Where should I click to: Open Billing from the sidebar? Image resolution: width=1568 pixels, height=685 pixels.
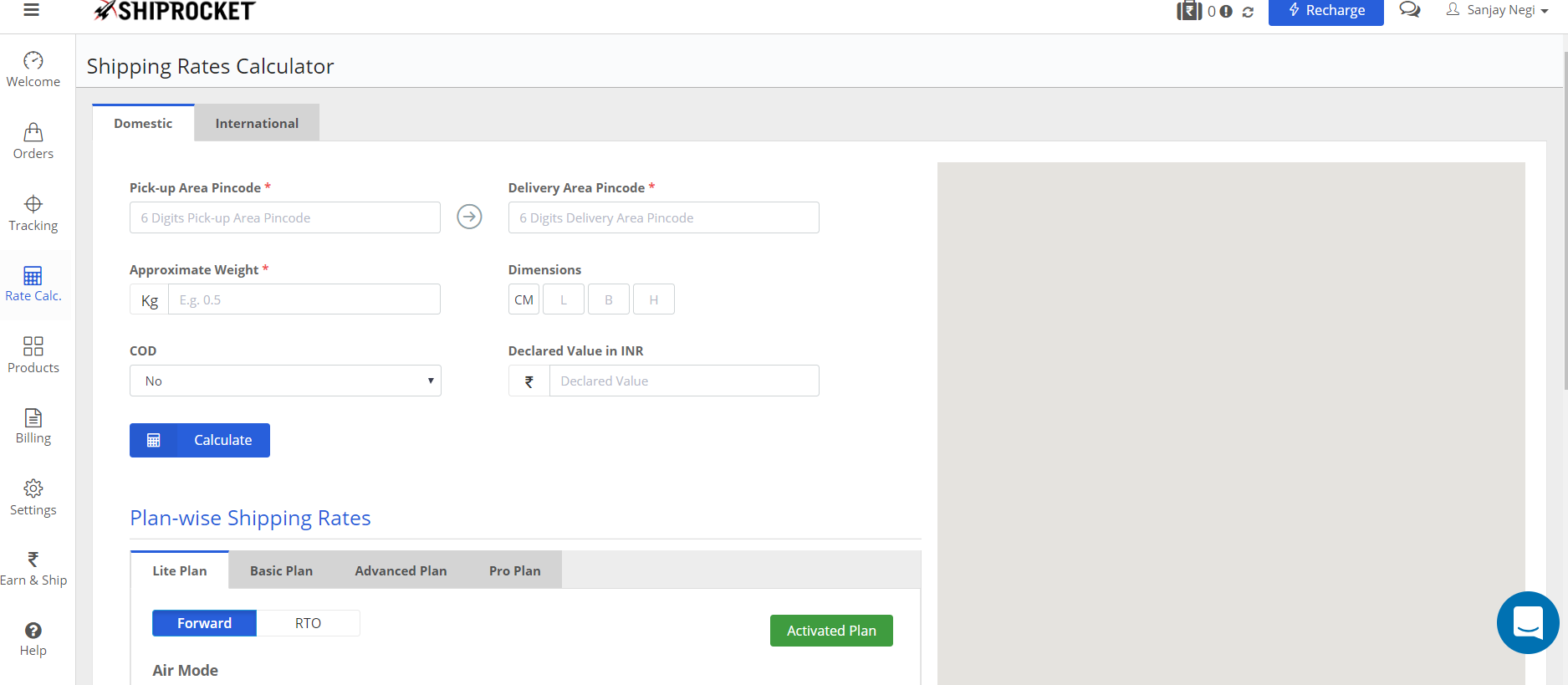coord(33,426)
